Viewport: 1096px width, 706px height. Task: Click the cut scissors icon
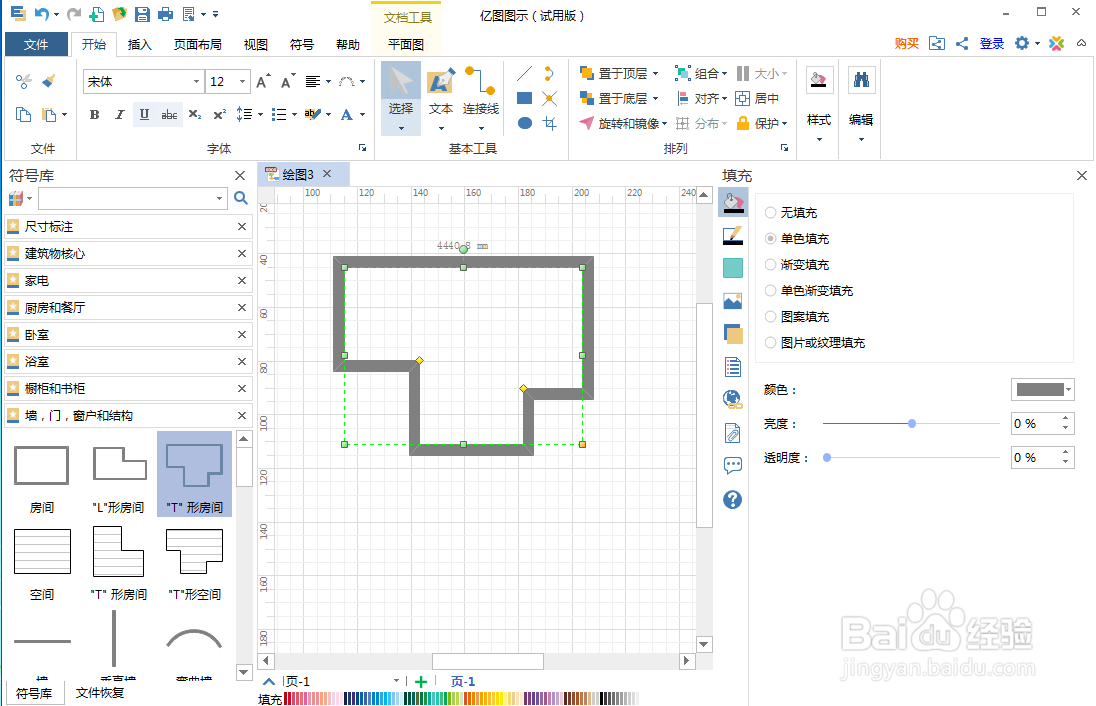click(x=23, y=81)
